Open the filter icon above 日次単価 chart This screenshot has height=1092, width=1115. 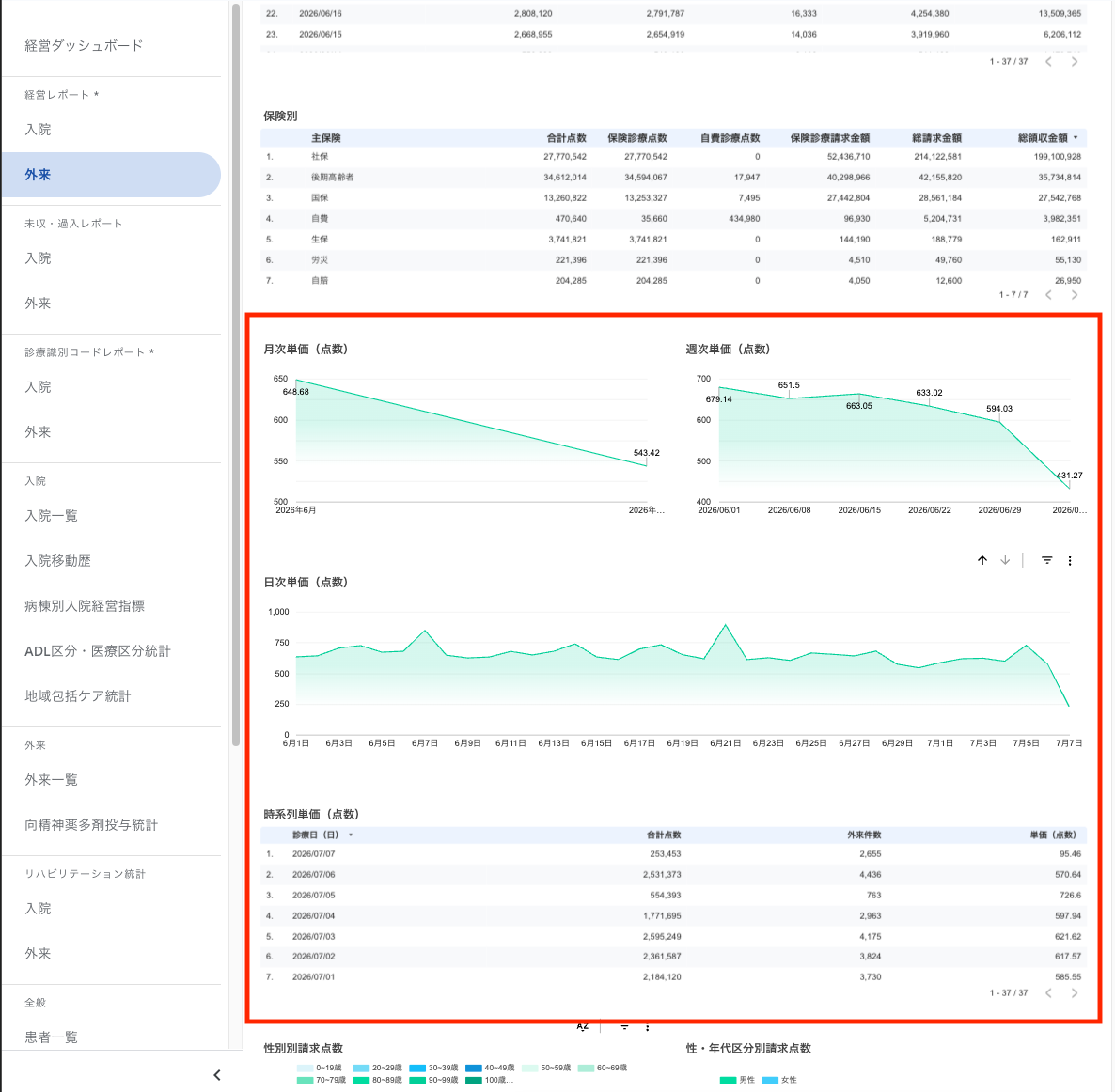click(x=1046, y=560)
